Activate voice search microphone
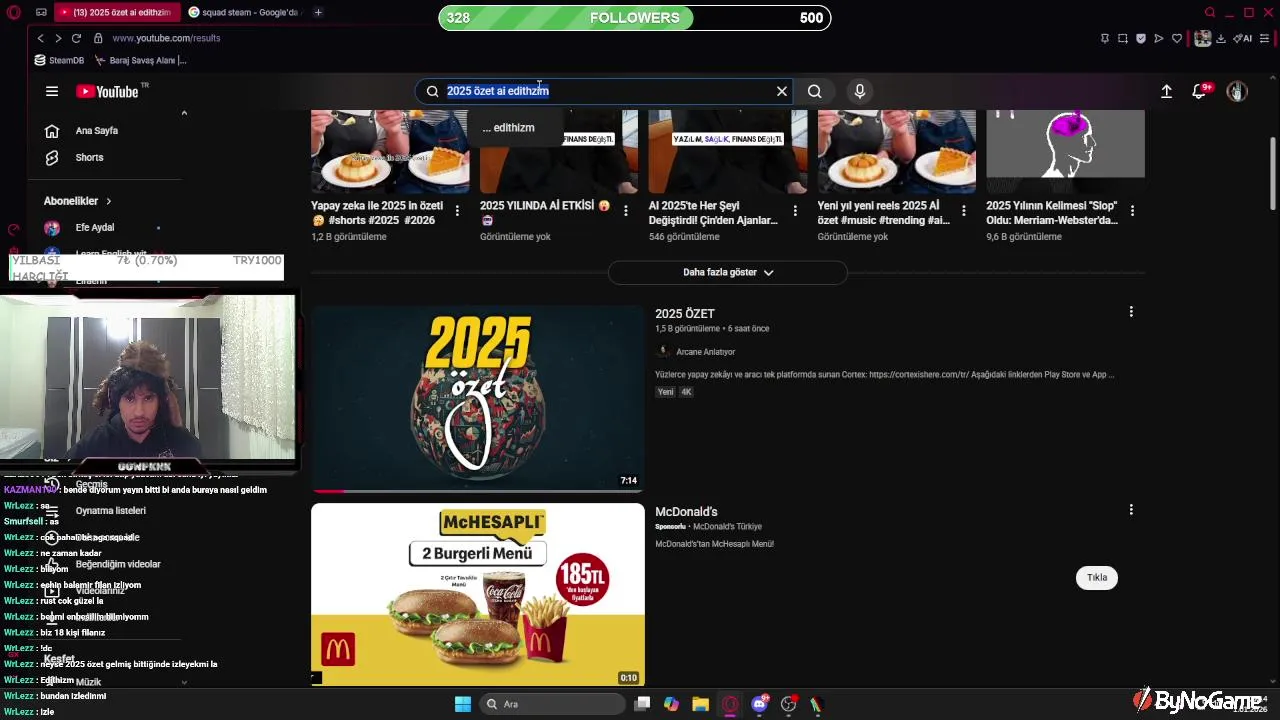 click(859, 91)
